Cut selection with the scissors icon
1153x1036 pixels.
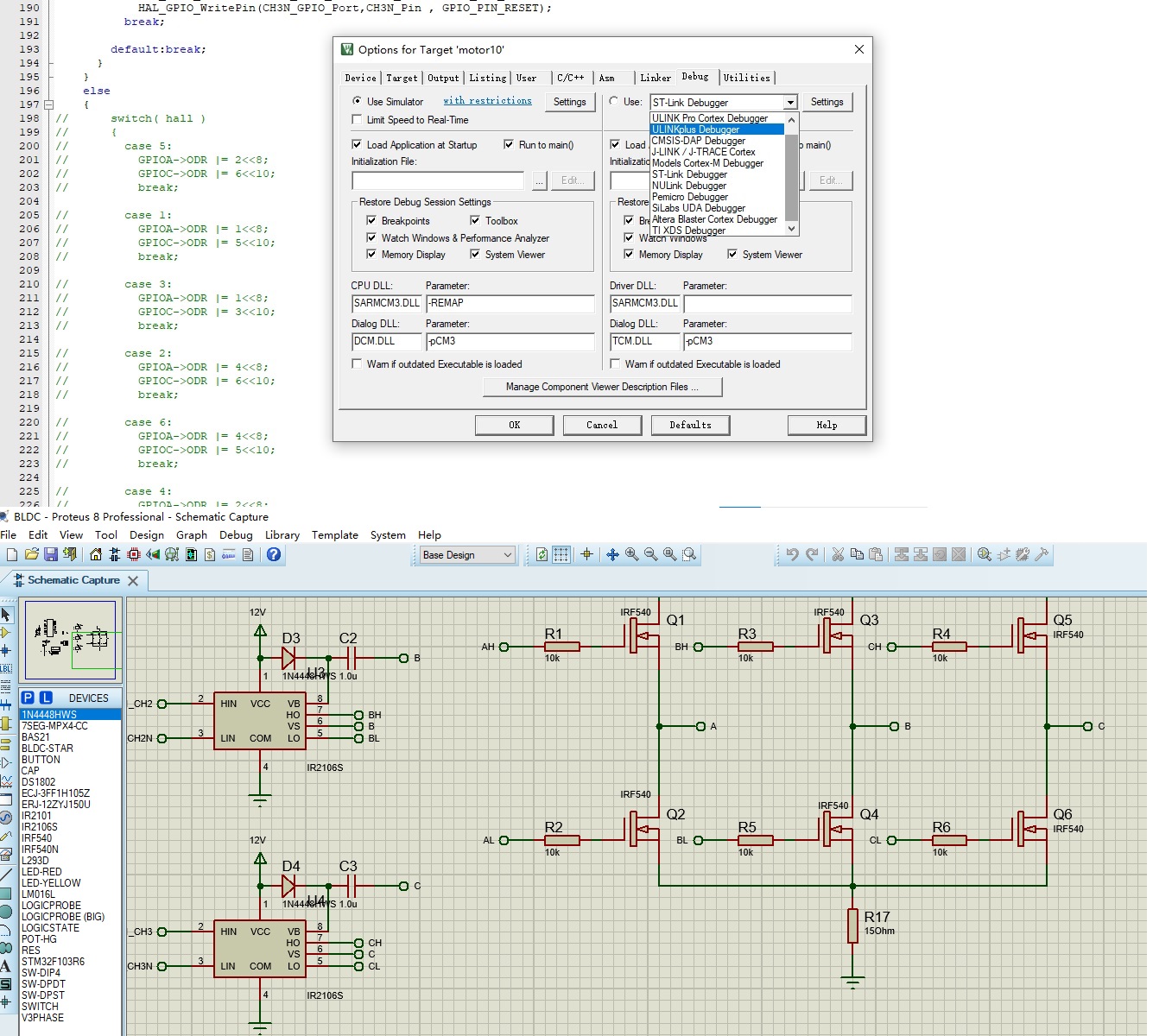point(838,554)
